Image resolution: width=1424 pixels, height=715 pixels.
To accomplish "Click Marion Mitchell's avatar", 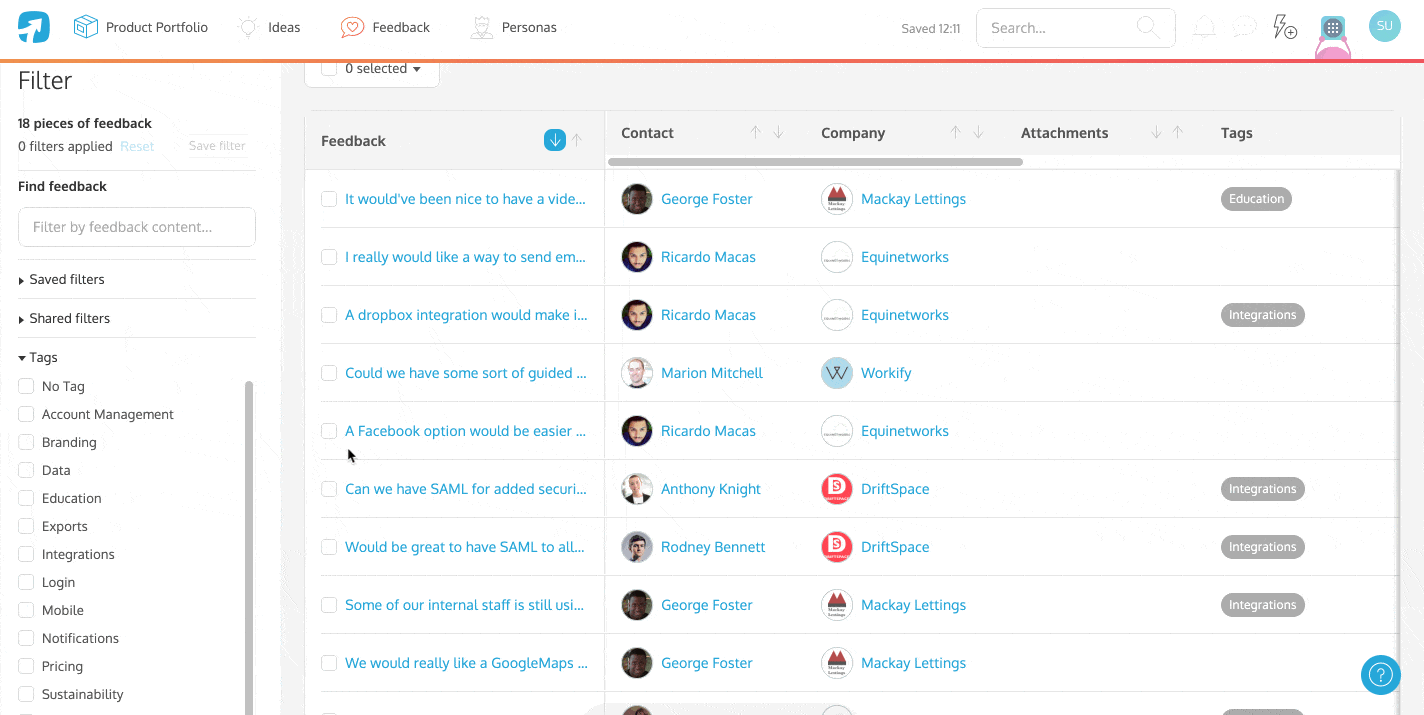I will pyautogui.click(x=637, y=373).
